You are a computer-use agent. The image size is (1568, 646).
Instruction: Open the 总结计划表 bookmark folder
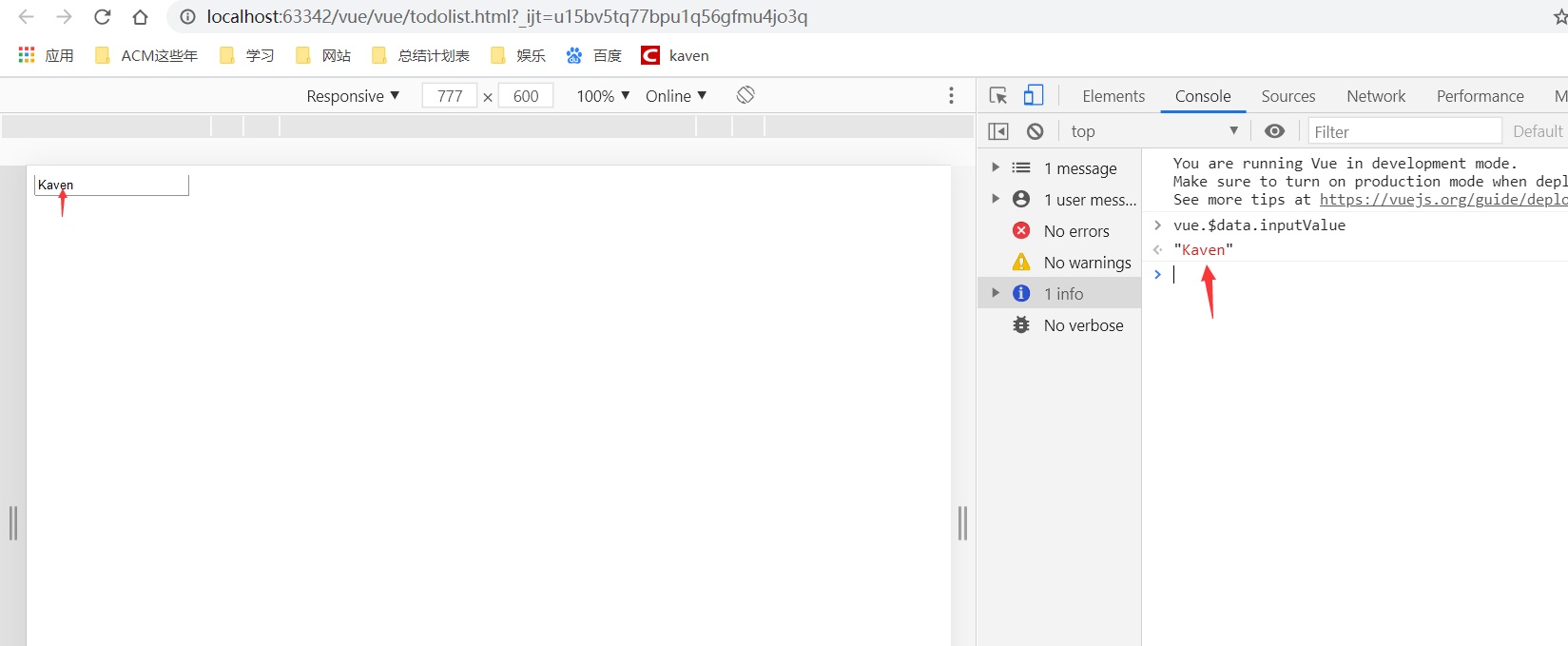[x=420, y=55]
